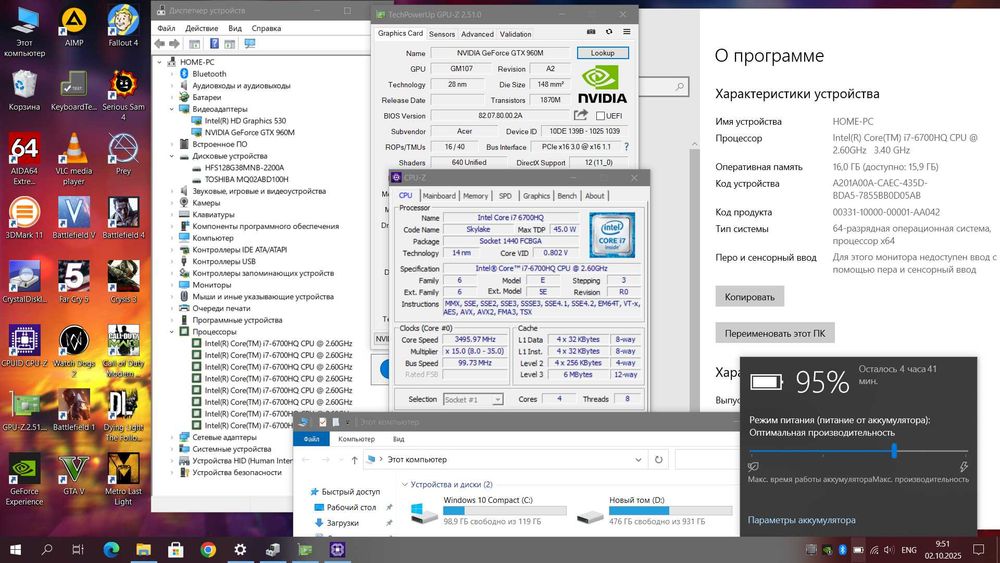The image size is (1000, 563).
Task: Click the Копировать button in Settings
Action: pos(749,297)
